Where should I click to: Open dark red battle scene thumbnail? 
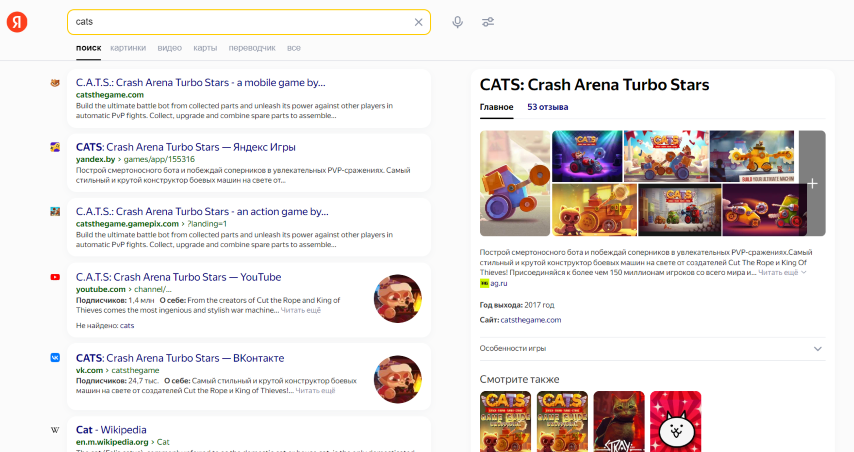tap(764, 210)
